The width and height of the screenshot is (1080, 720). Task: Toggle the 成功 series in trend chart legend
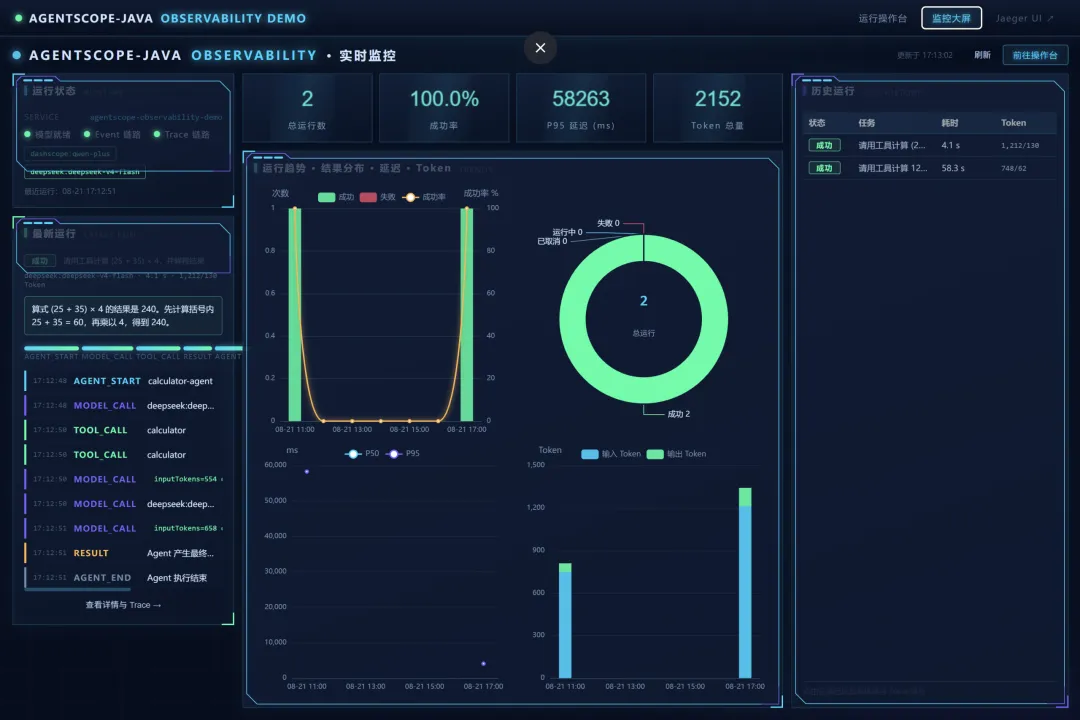point(336,197)
